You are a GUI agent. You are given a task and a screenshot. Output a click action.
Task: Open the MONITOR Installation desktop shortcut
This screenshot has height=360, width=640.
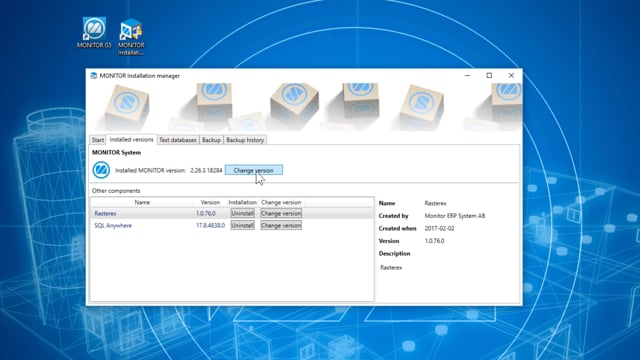131,37
